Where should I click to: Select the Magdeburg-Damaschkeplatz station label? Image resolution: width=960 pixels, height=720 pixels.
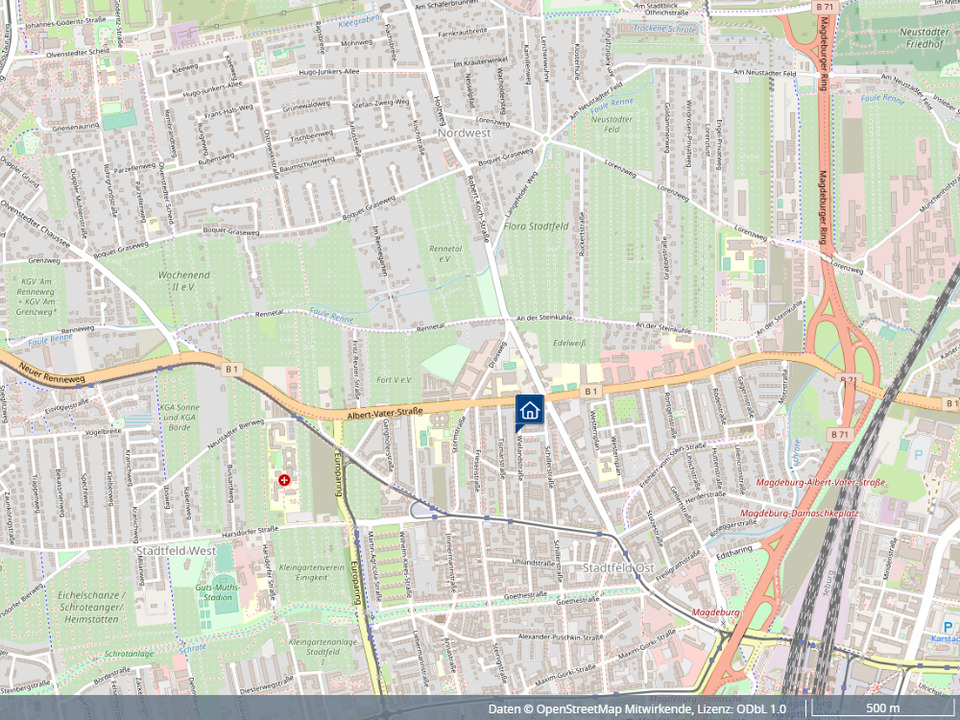pyautogui.click(x=809, y=512)
